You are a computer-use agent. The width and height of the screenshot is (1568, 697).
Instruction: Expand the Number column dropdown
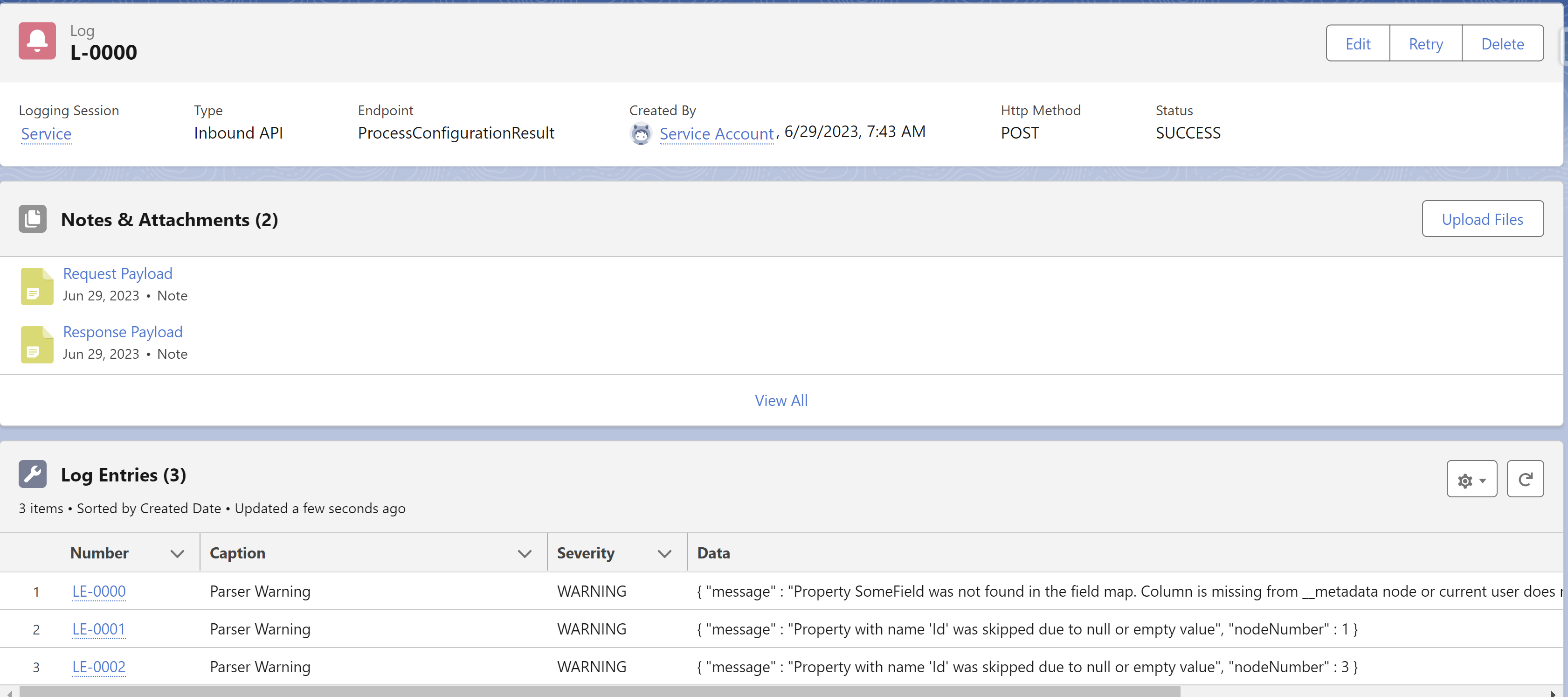coord(177,554)
